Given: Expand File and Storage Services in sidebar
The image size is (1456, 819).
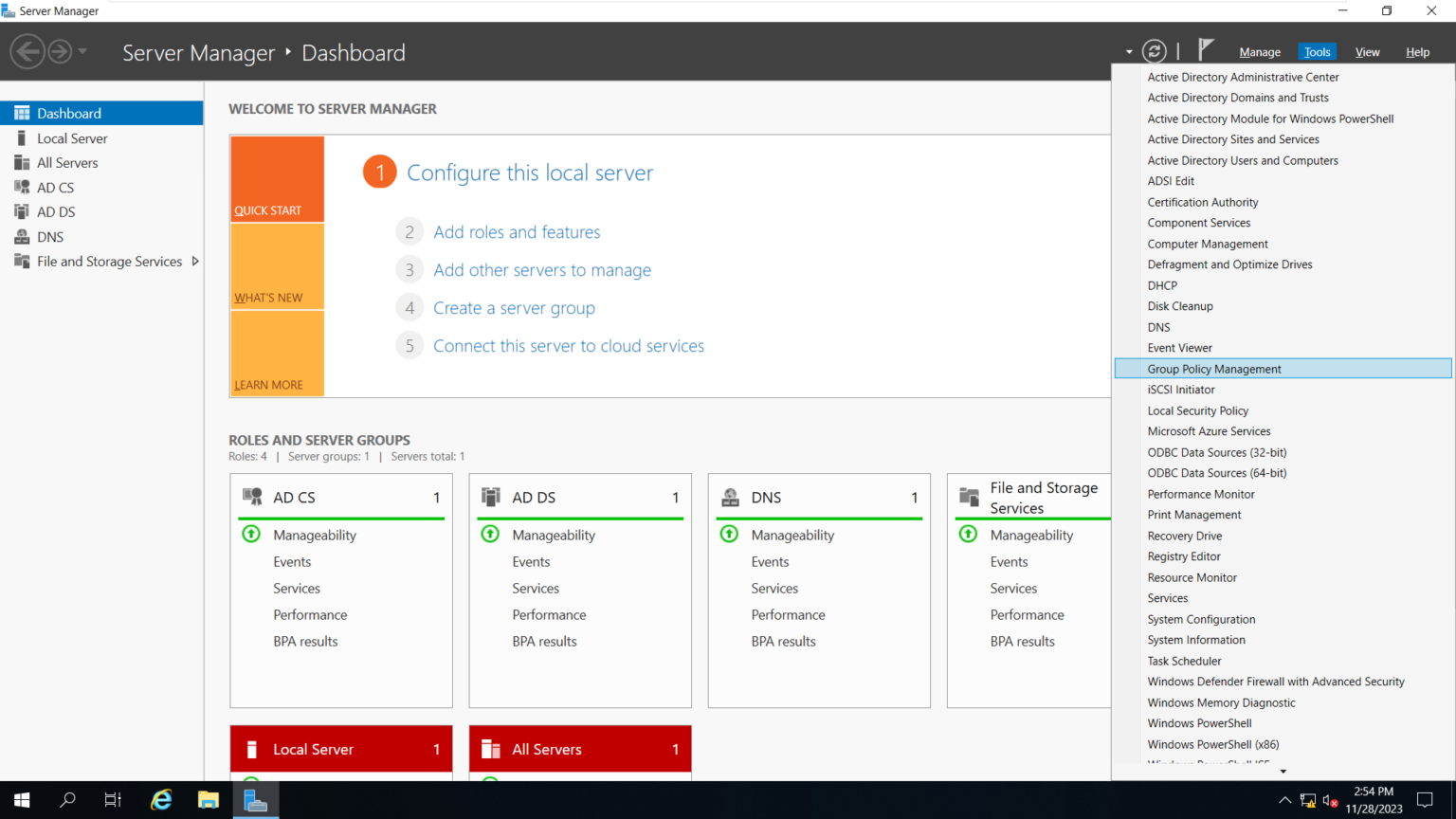Looking at the screenshot, I should pos(195,261).
